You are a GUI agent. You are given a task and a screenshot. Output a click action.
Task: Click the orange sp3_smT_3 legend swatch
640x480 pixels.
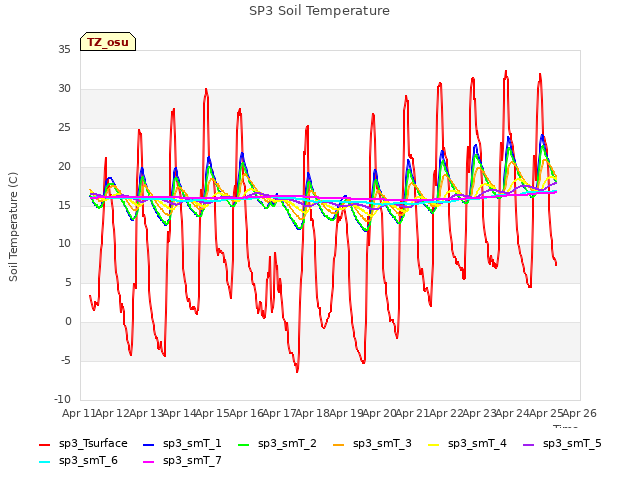click(x=338, y=444)
